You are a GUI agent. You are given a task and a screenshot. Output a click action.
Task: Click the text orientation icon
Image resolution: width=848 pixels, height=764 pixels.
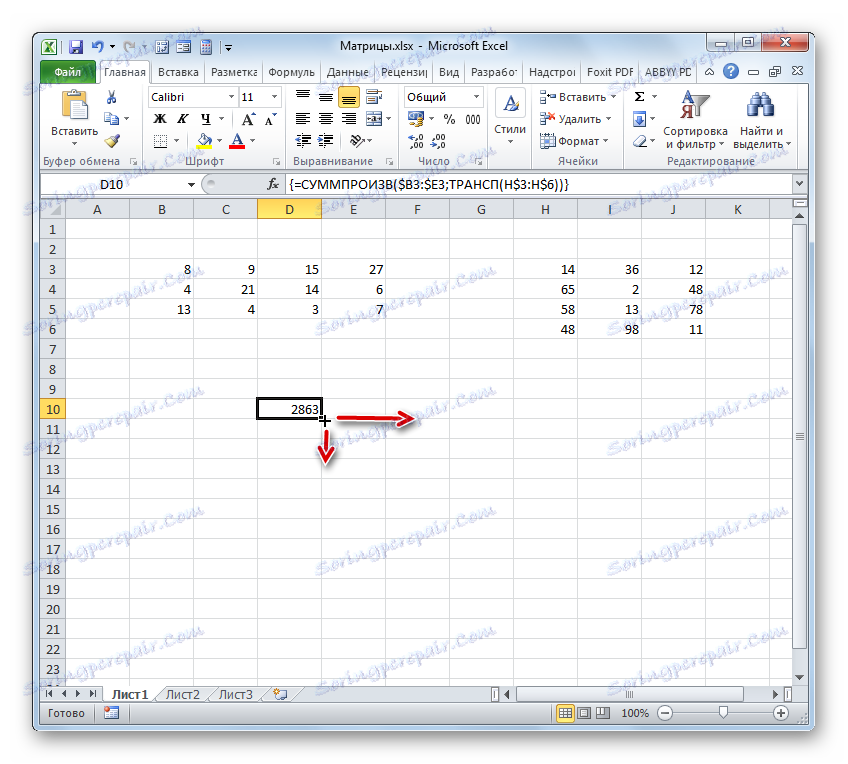click(x=357, y=141)
